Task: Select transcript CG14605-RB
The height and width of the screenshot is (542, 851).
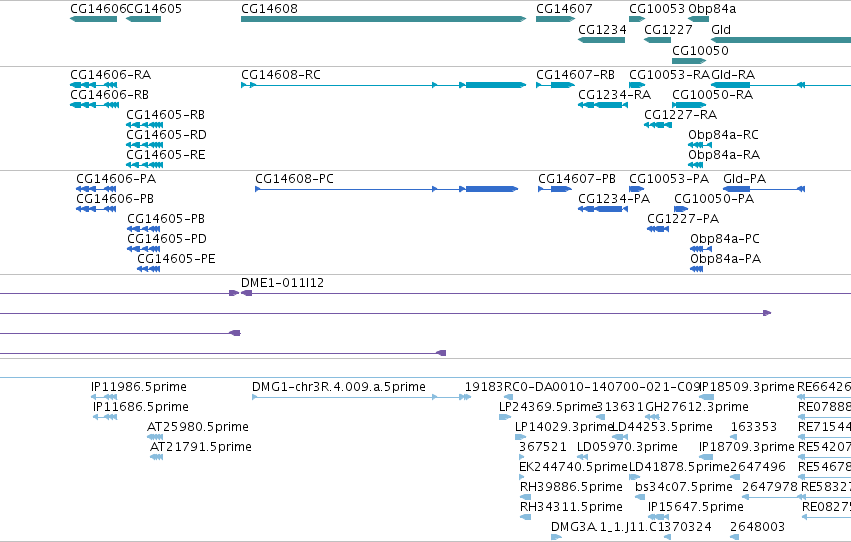Action: click(144, 125)
